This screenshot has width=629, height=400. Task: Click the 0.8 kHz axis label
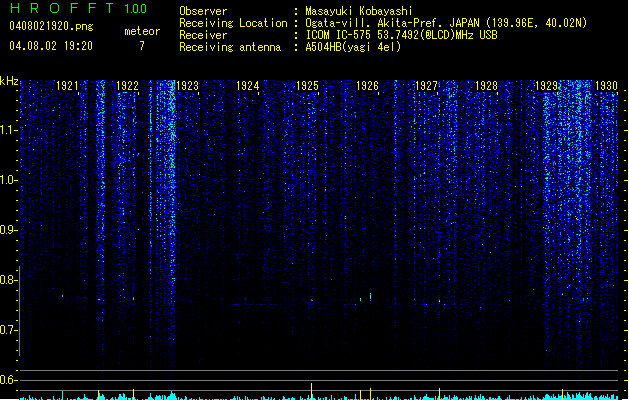(8, 280)
